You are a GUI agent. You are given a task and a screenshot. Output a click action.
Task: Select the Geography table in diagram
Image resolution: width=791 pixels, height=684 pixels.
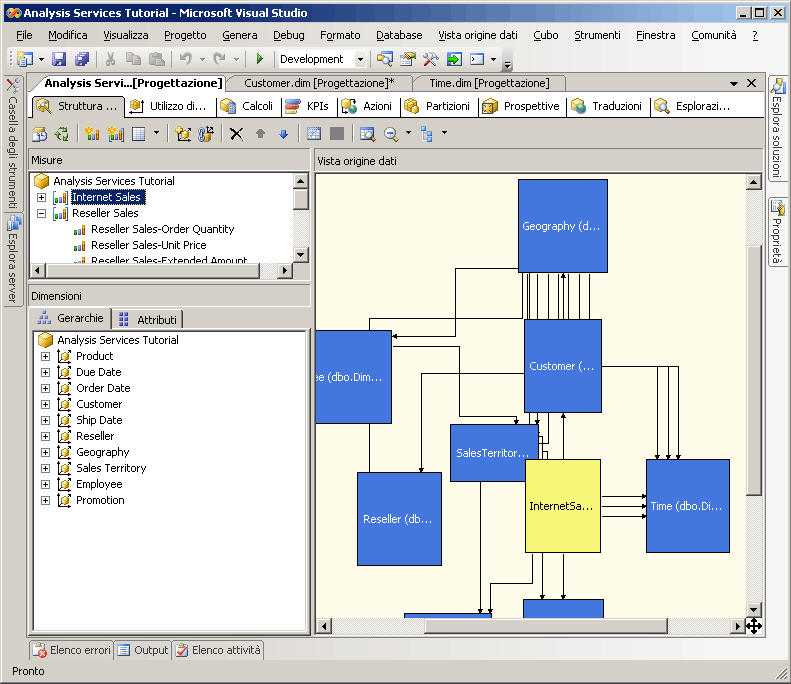click(x=563, y=226)
